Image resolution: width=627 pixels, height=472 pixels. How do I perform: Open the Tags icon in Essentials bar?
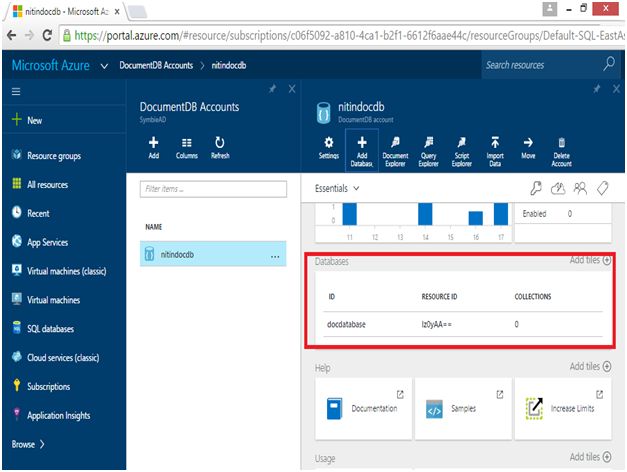pyautogui.click(x=603, y=188)
